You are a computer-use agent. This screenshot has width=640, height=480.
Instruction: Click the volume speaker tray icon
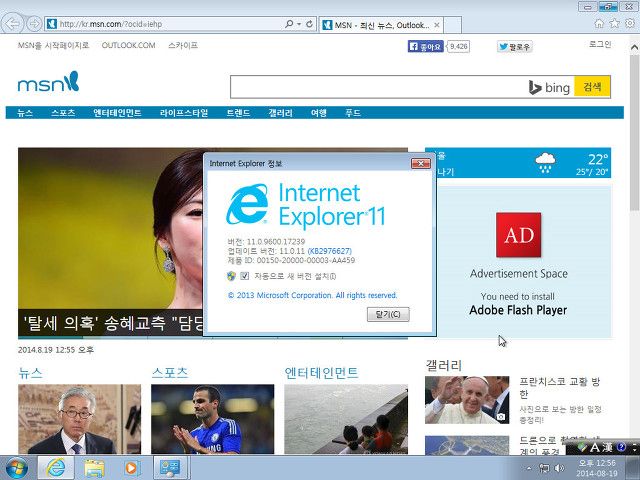pos(559,468)
